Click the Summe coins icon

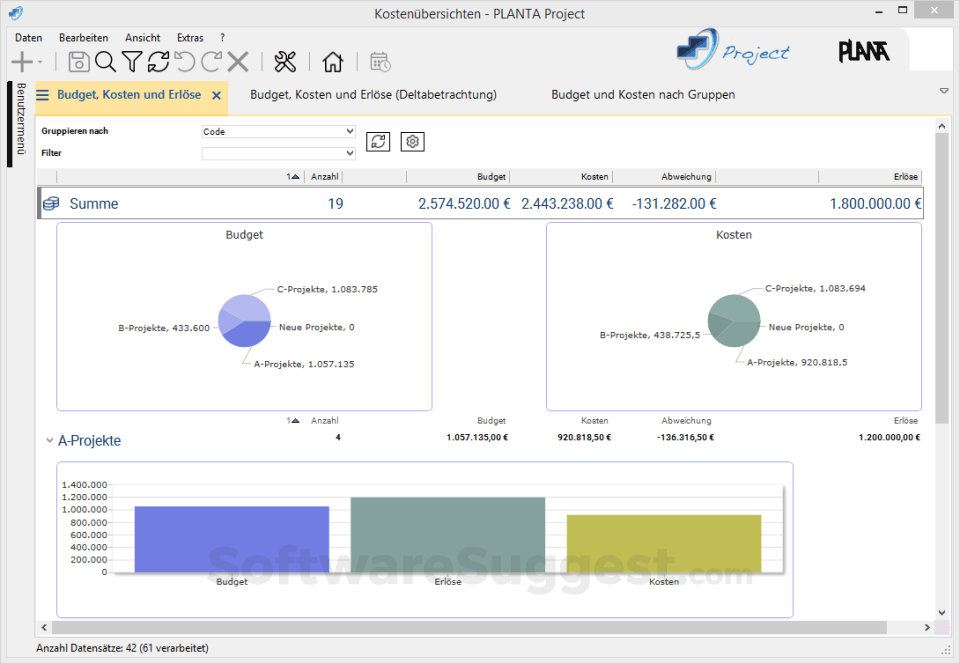tap(51, 203)
